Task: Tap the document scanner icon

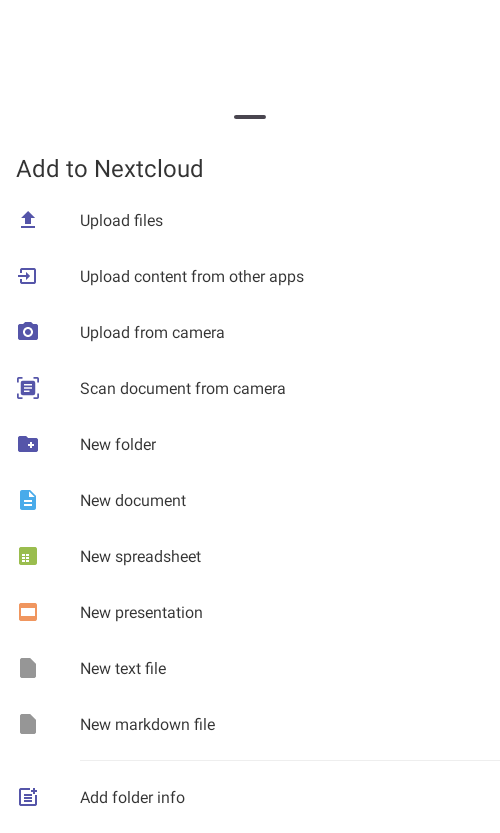Action: (28, 388)
